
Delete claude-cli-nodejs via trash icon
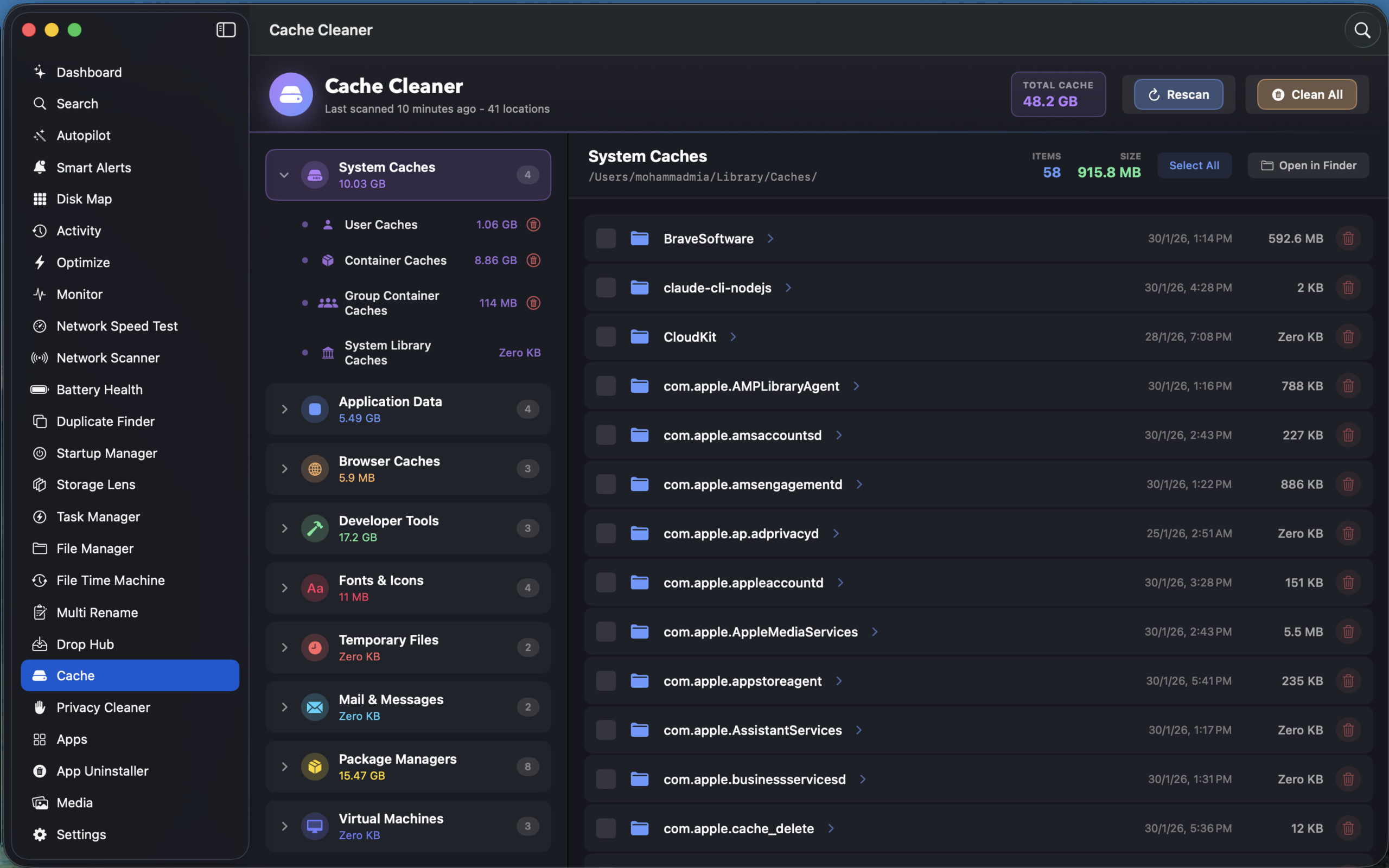1348,288
